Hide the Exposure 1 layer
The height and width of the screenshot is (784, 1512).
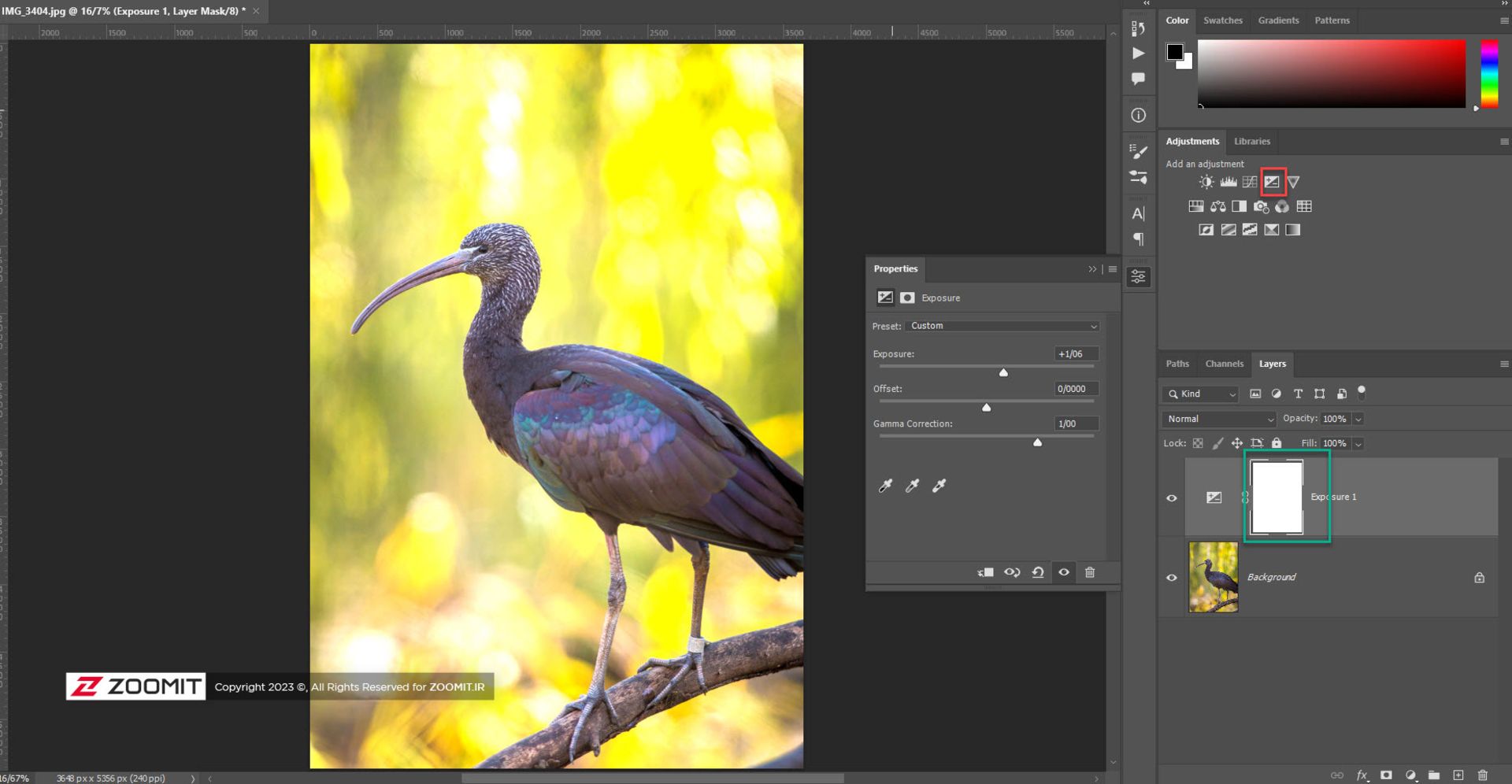1172,498
